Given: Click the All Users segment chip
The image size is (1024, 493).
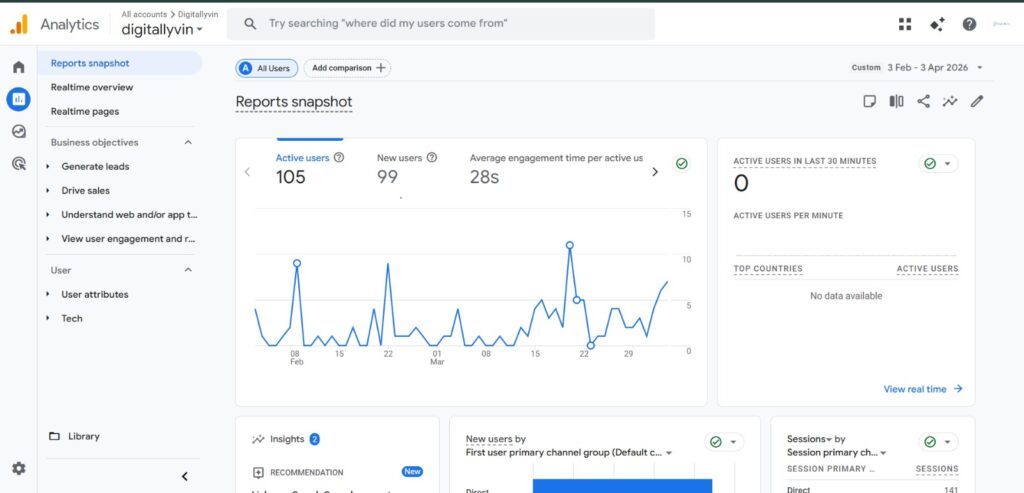Looking at the screenshot, I should (x=265, y=68).
